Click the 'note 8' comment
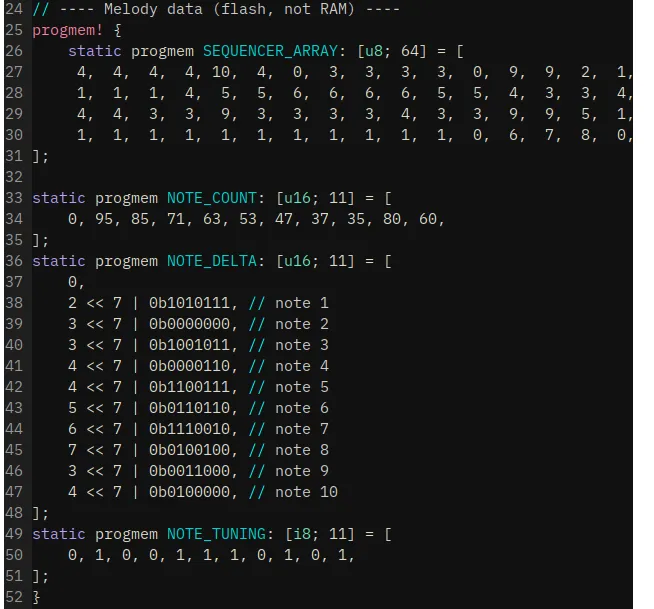The width and height of the screenshot is (654, 609). tap(302, 450)
